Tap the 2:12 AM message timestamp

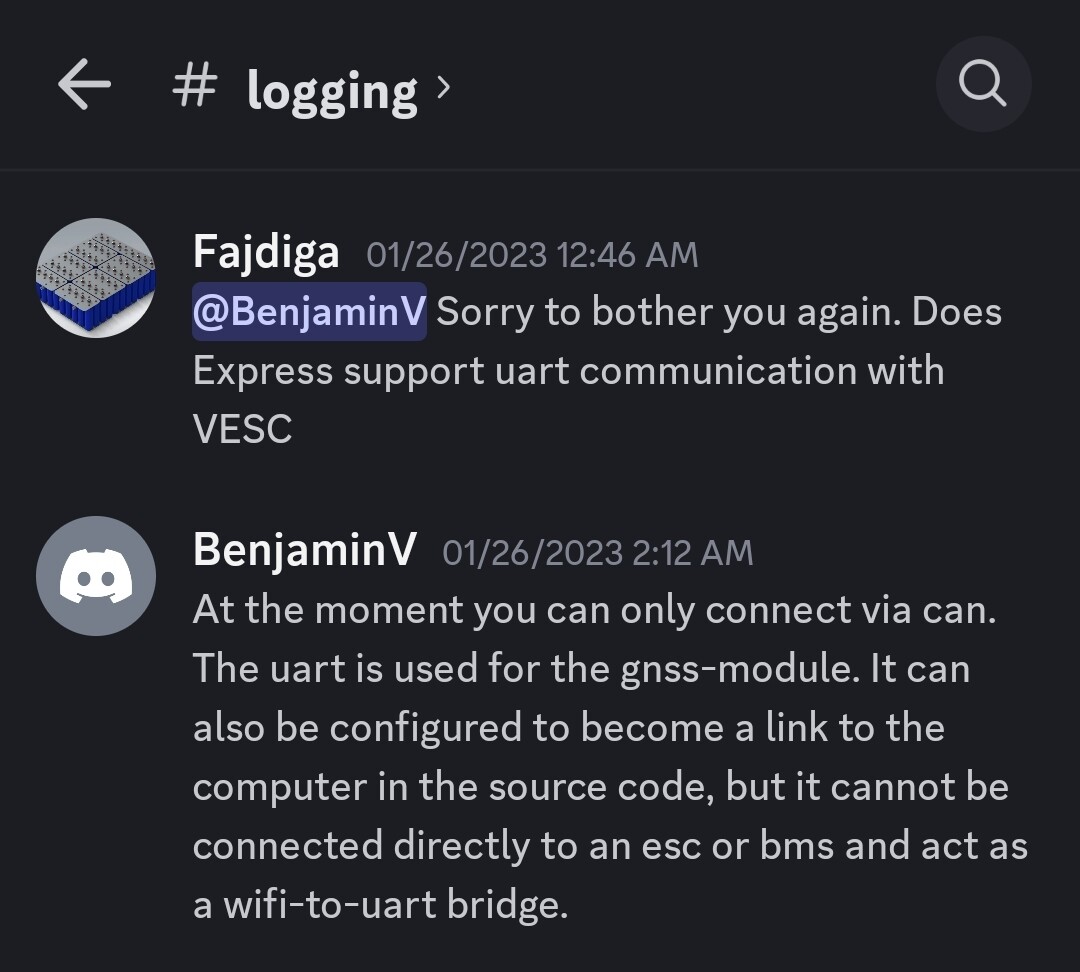(597, 552)
